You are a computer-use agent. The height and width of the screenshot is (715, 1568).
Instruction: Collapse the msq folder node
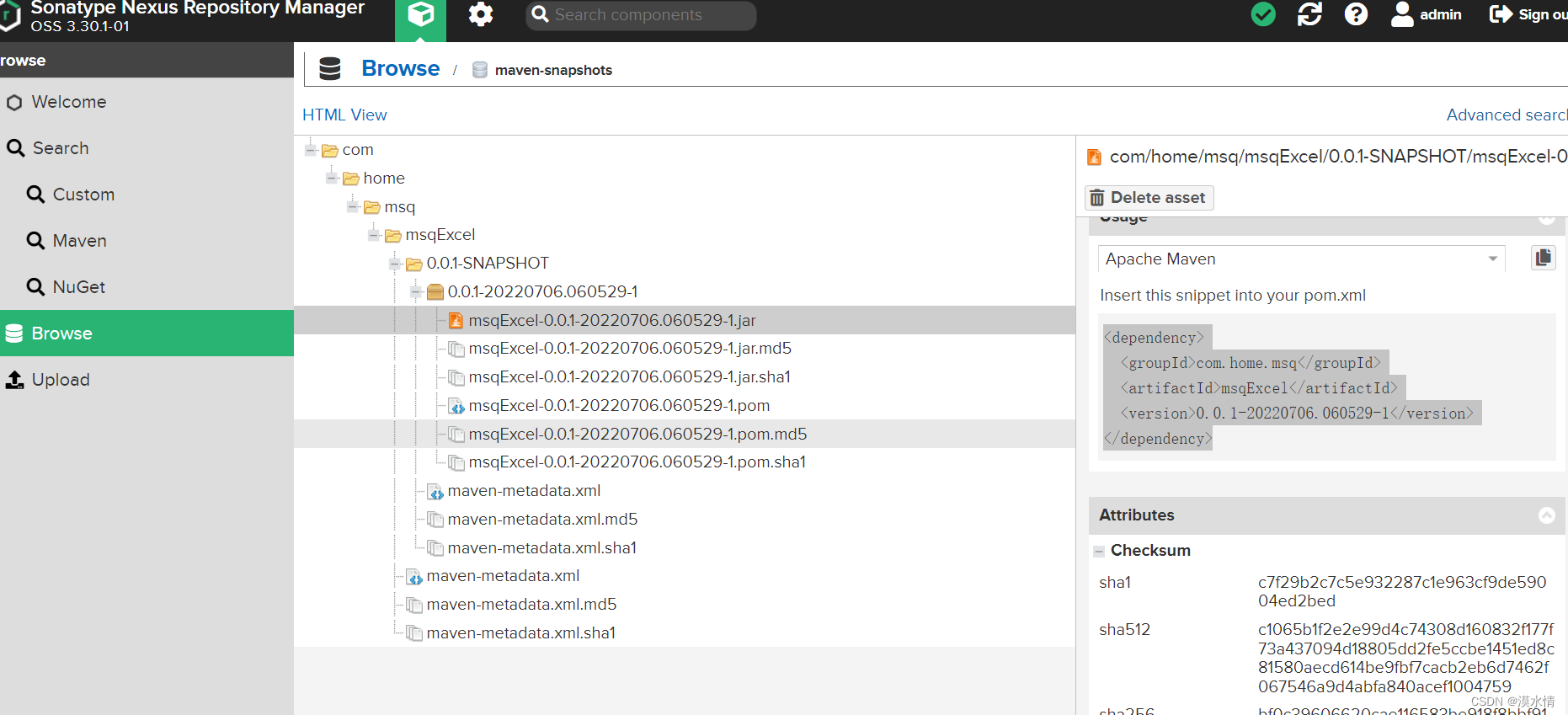point(353,207)
